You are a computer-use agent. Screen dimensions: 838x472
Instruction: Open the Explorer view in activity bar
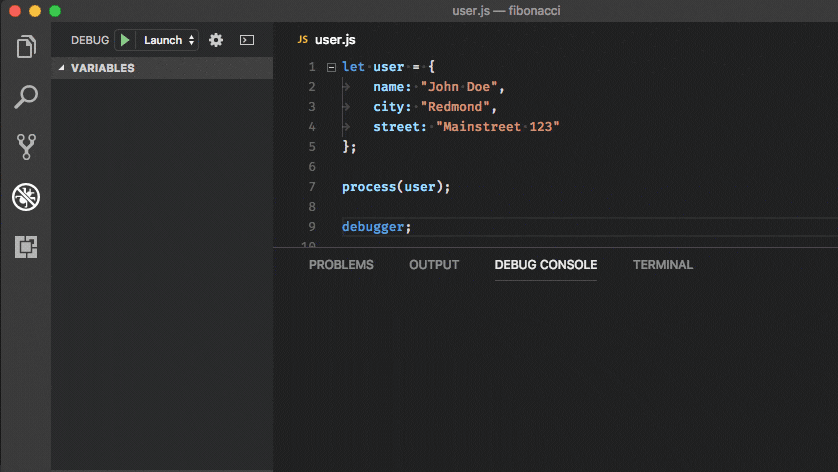(x=26, y=47)
